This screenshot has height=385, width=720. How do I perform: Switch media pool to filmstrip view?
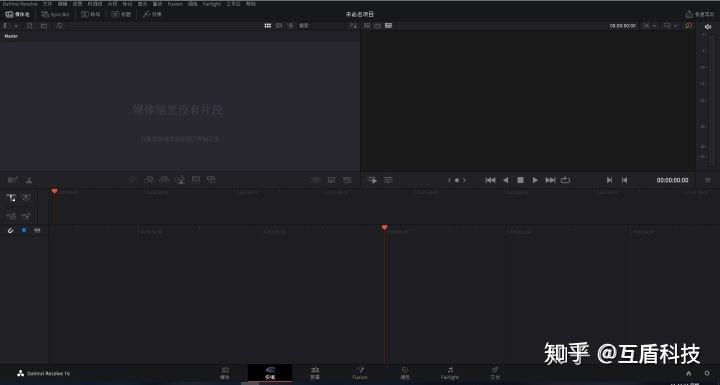279,26
